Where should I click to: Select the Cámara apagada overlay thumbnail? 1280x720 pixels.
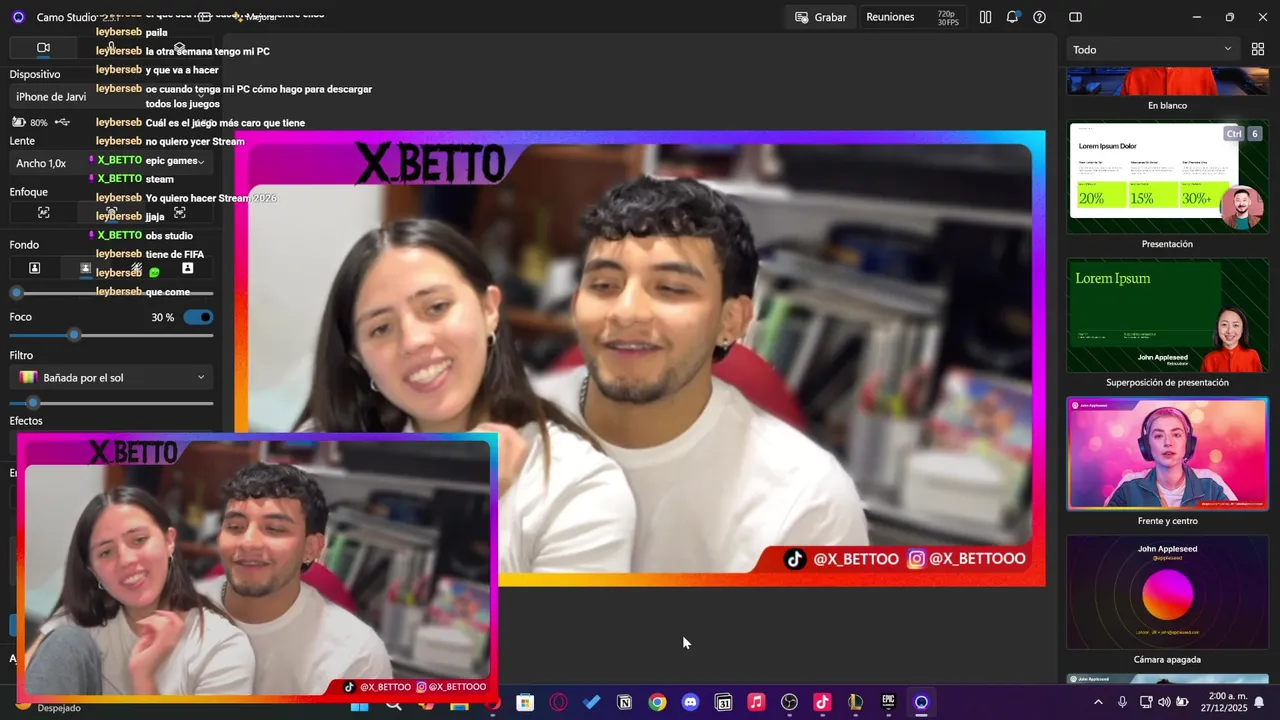(x=1167, y=592)
